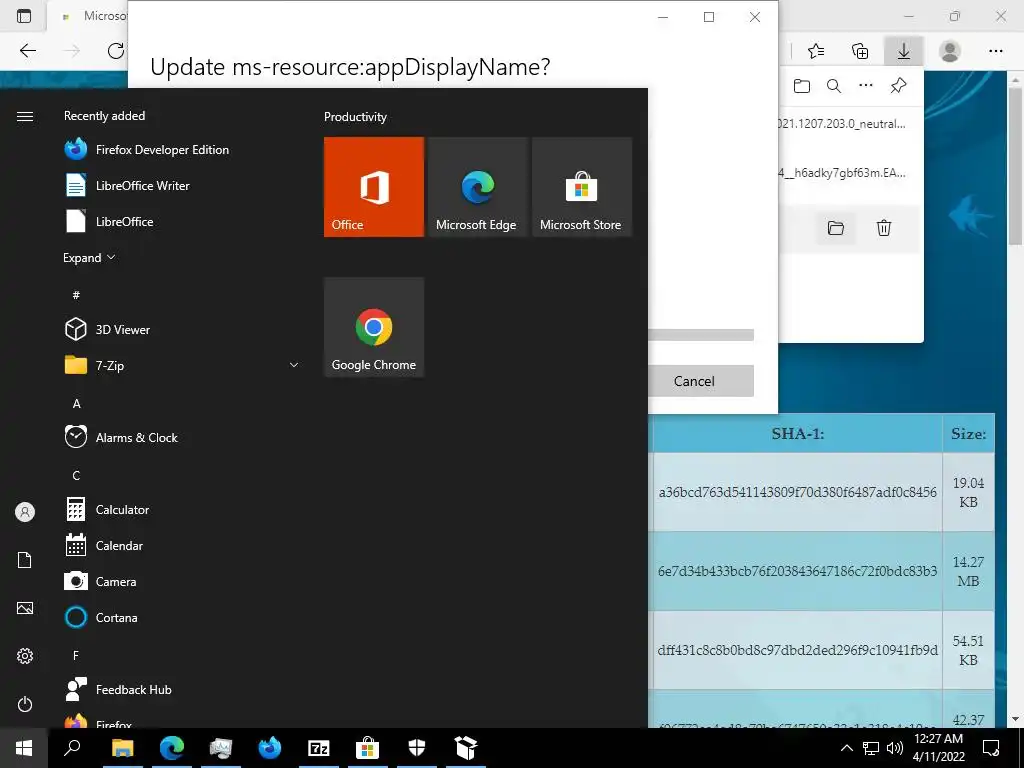Click the 'C' letter group header
This screenshot has height=768, width=1024.
[76, 475]
